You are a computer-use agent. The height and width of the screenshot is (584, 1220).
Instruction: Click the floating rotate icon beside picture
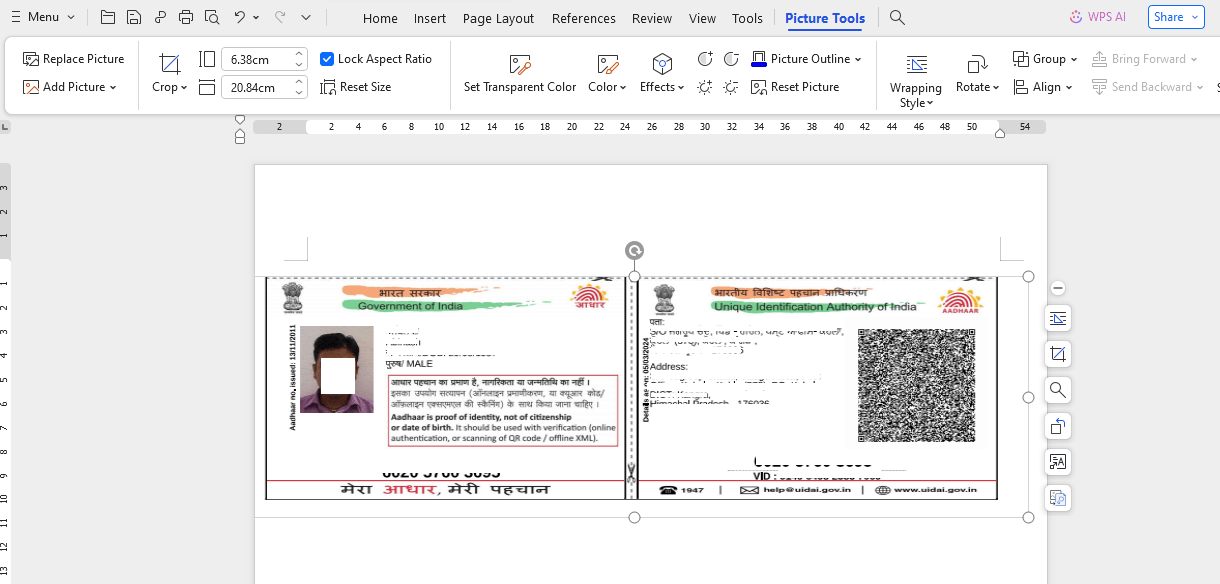coord(1058,426)
